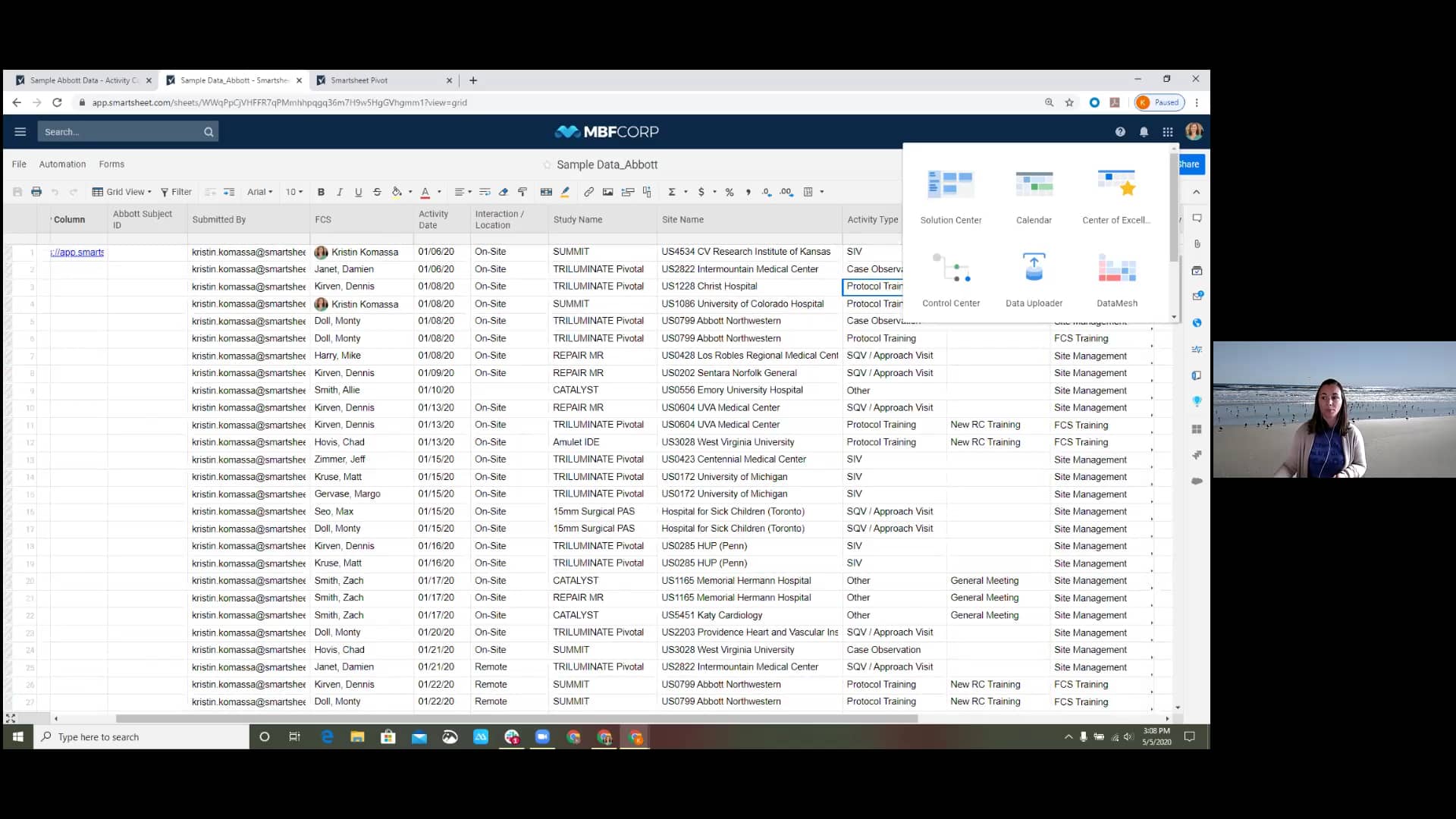1456x819 pixels.
Task: Print the sheet using the printer icon
Action: click(36, 192)
